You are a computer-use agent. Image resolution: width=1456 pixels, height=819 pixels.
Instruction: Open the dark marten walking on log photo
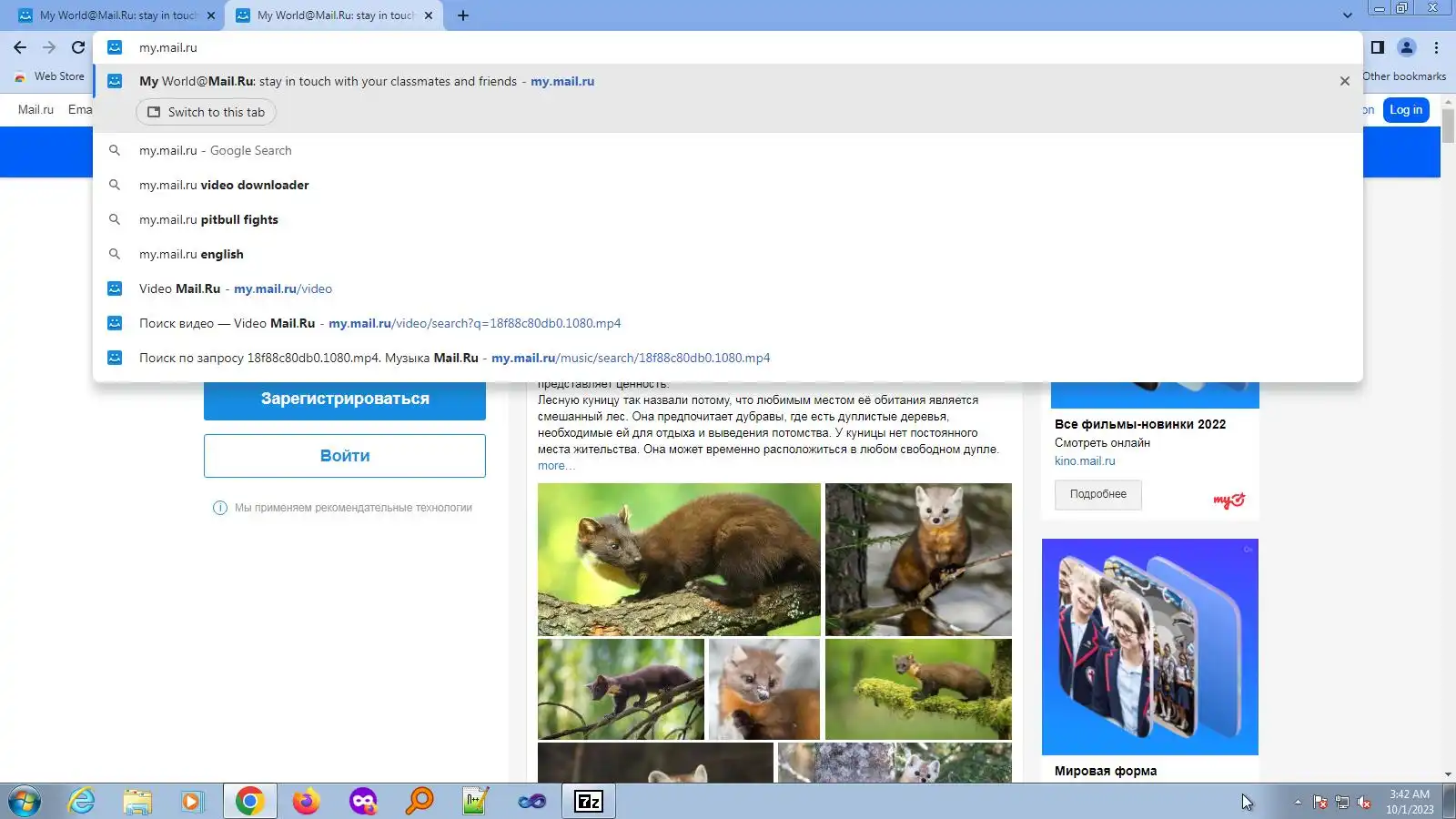point(621,689)
